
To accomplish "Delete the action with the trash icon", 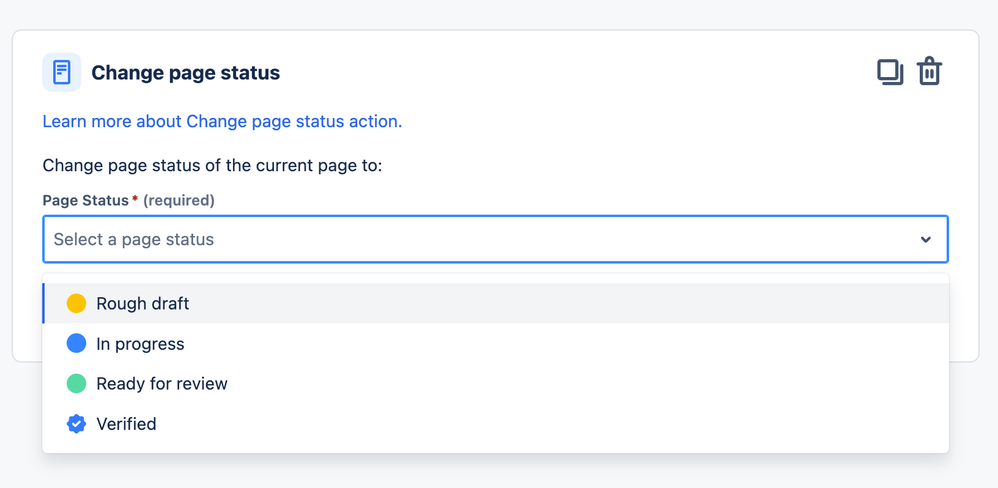I will point(929,72).
